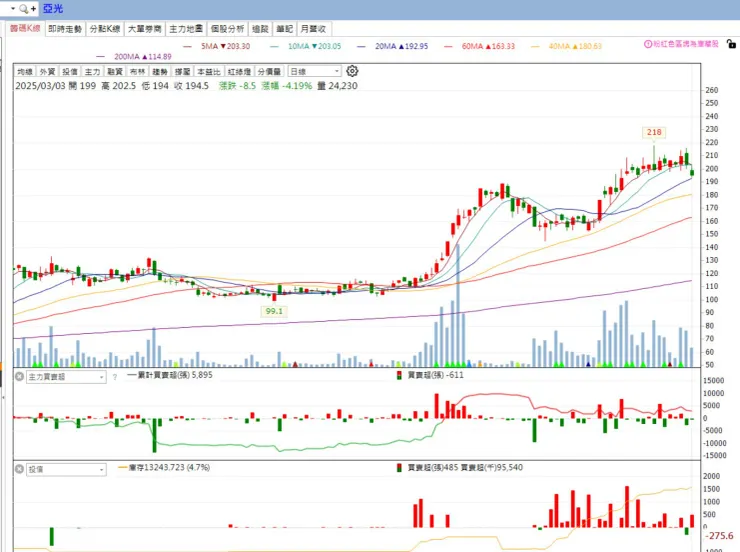Toggle the 本益比 overlay button
Image resolution: width=740 pixels, height=552 pixels.
pos(209,72)
